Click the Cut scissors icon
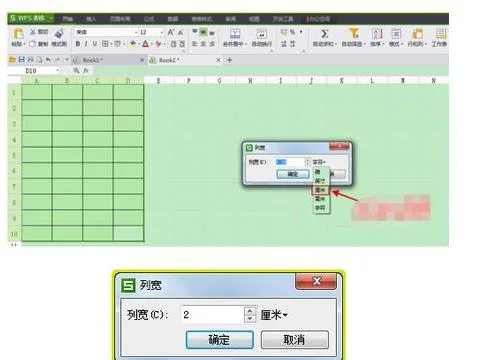 click(x=33, y=32)
